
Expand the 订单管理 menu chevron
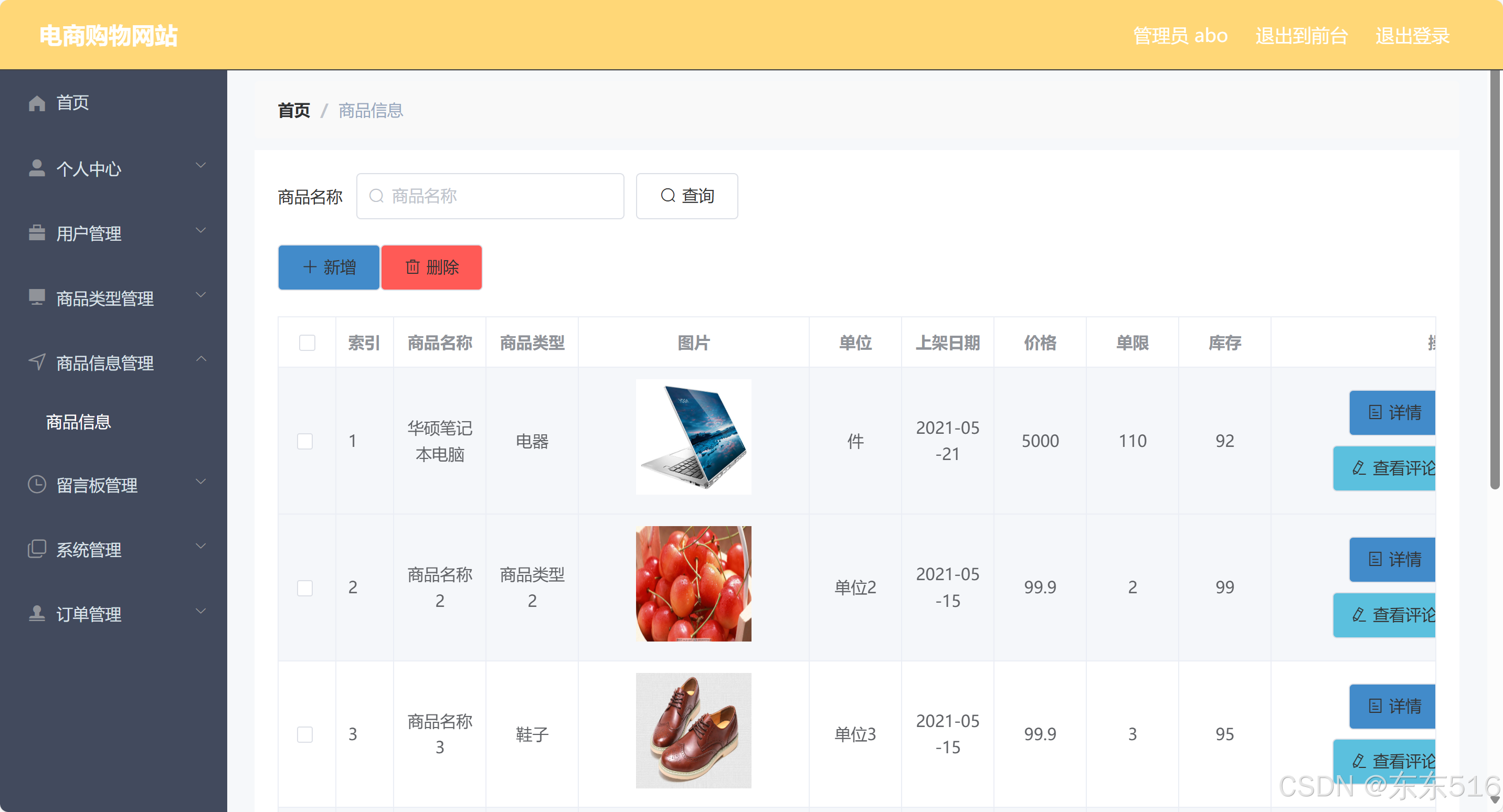(x=200, y=611)
